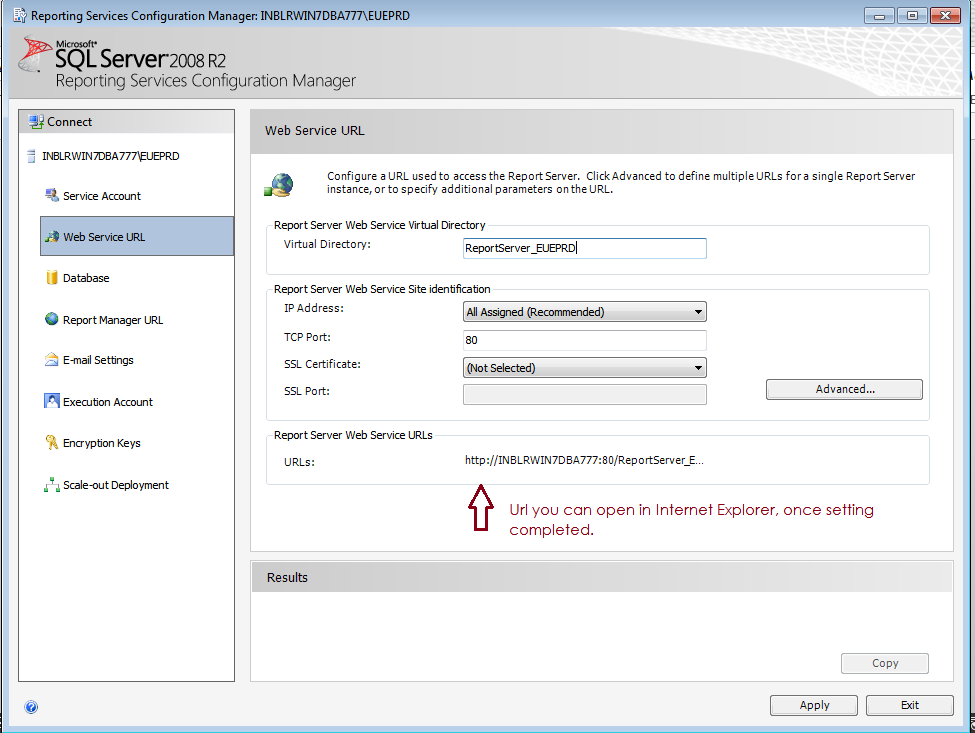Click the Service Account icon
975x733 pixels.
coord(52,195)
